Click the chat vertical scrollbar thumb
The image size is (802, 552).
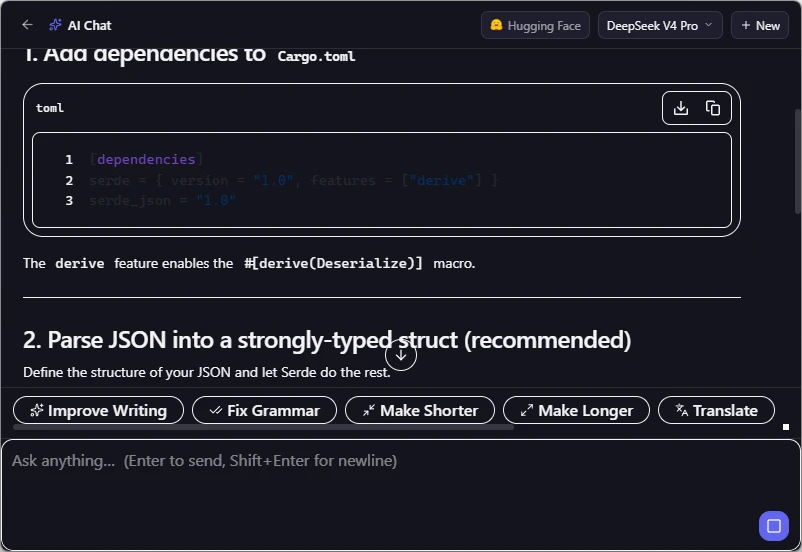pos(798,161)
